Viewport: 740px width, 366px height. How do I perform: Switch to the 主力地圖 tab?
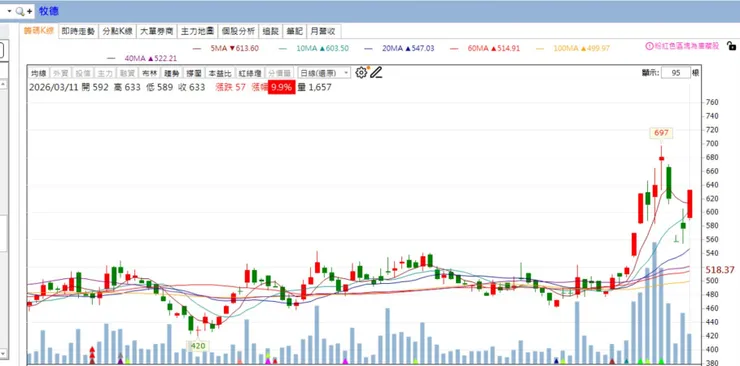198,32
